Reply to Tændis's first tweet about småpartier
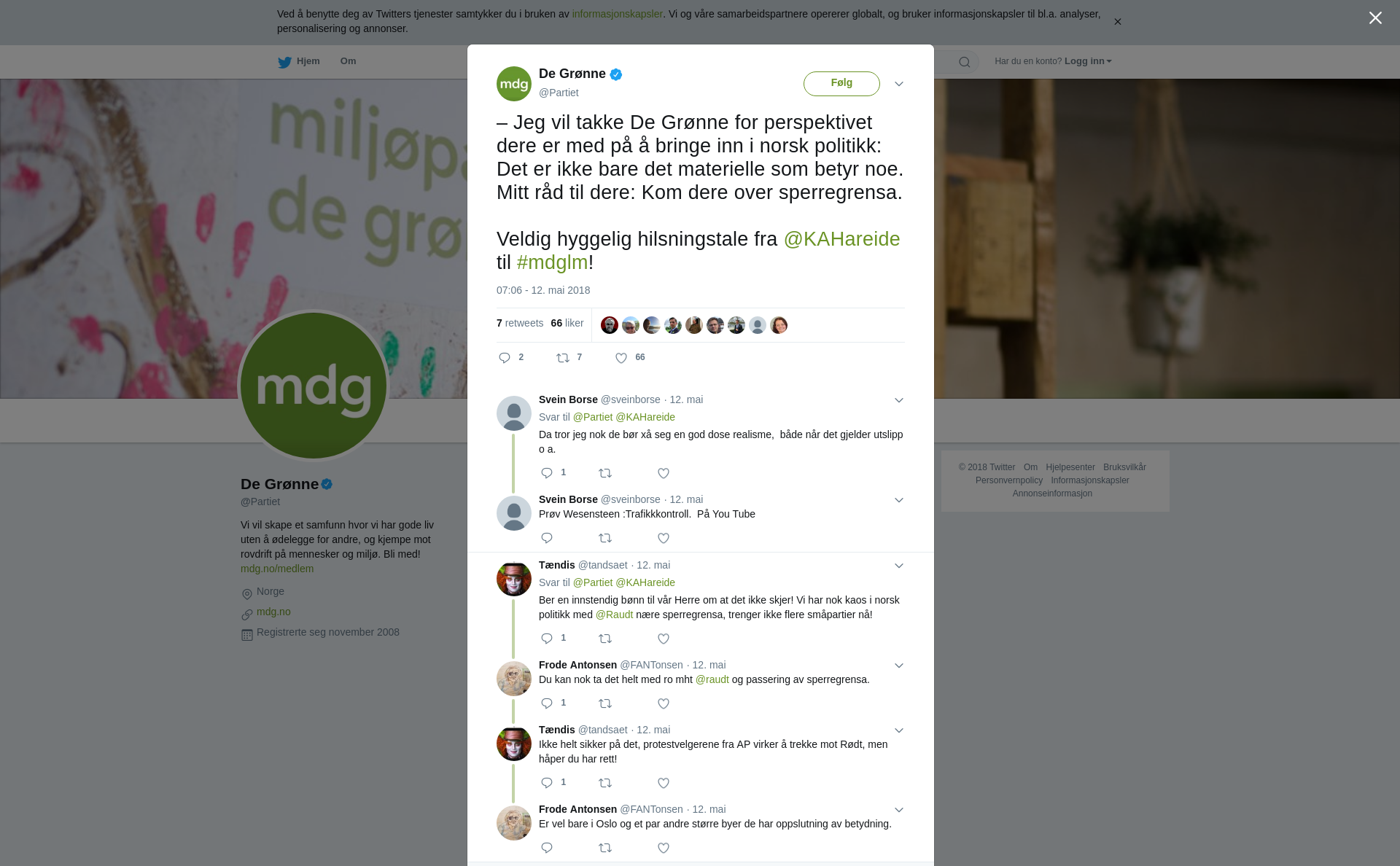Image resolution: width=1400 pixels, height=866 pixels. pos(547,639)
